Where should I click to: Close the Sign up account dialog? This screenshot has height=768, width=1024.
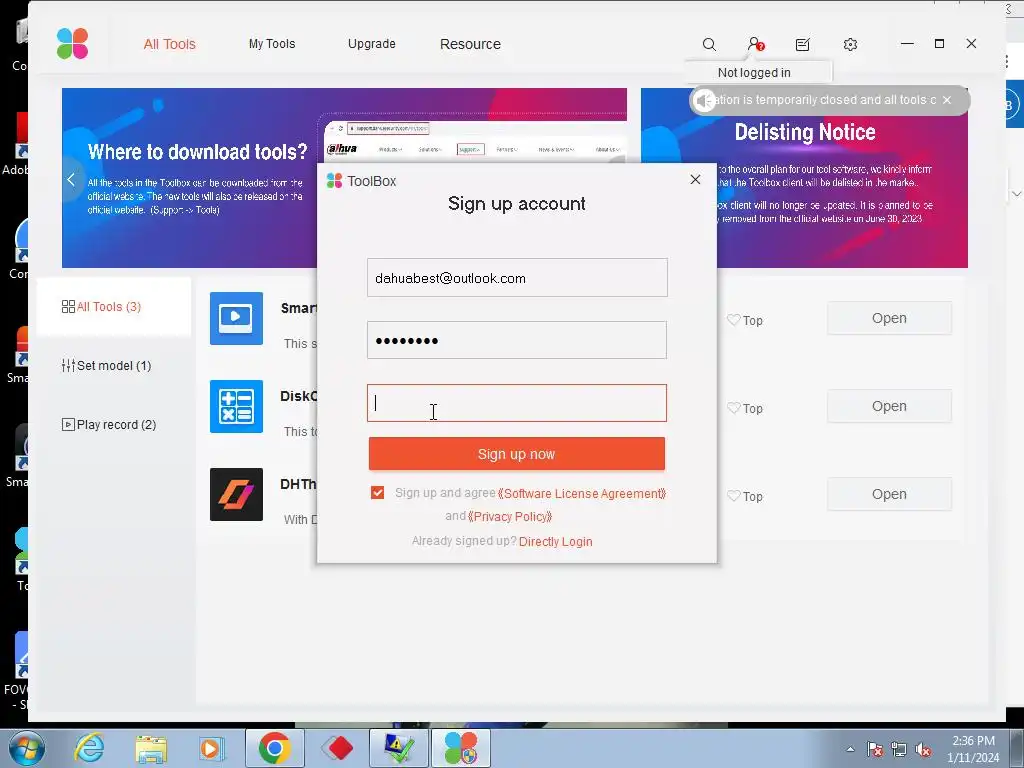tap(696, 180)
